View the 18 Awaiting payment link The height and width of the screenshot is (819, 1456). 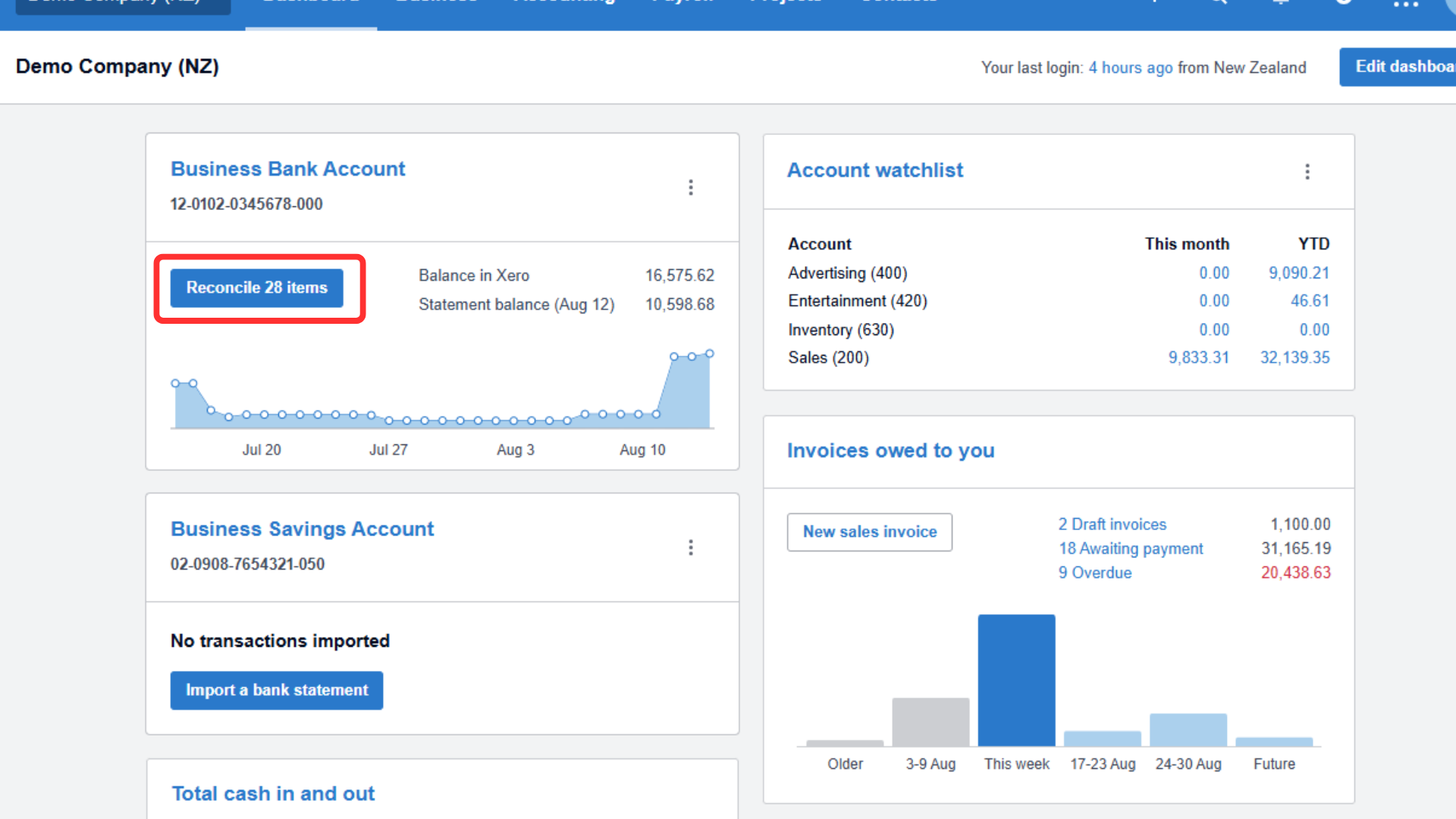tap(1130, 549)
